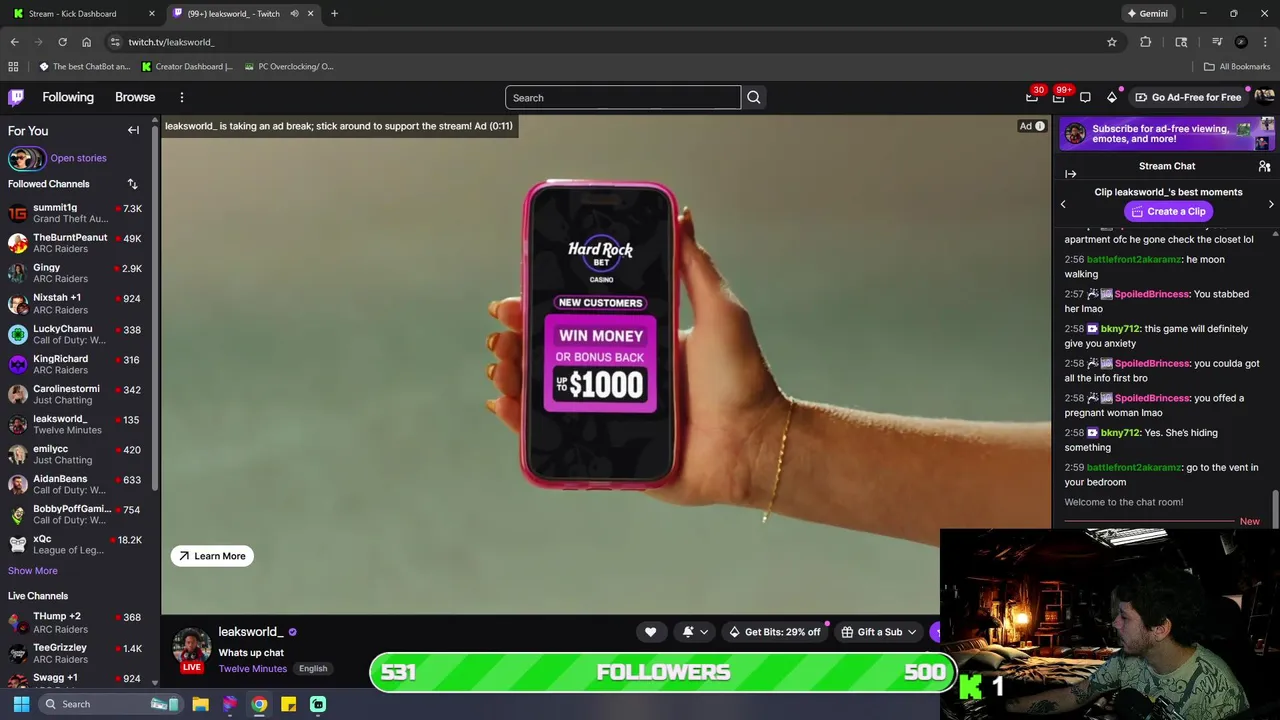Image resolution: width=1280 pixels, height=720 pixels.
Task: Click Subscribe for ad-free viewing banner
Action: [x=1167, y=134]
